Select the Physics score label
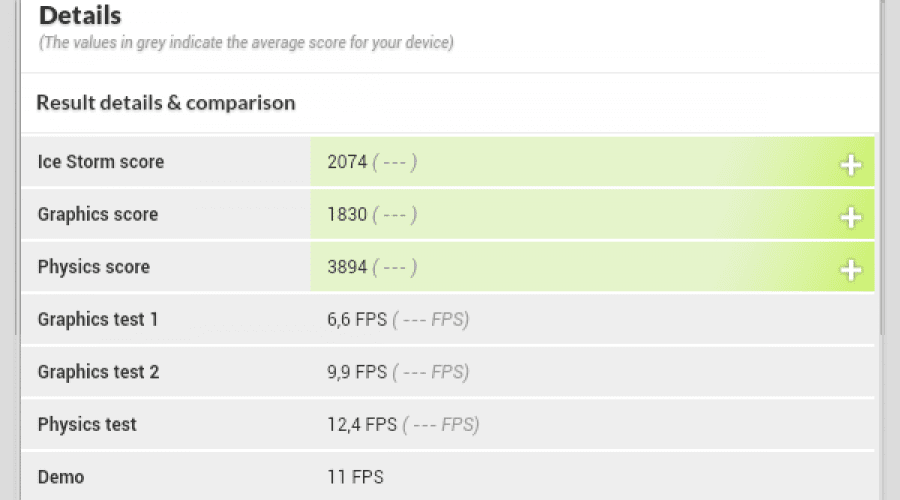 pos(94,267)
